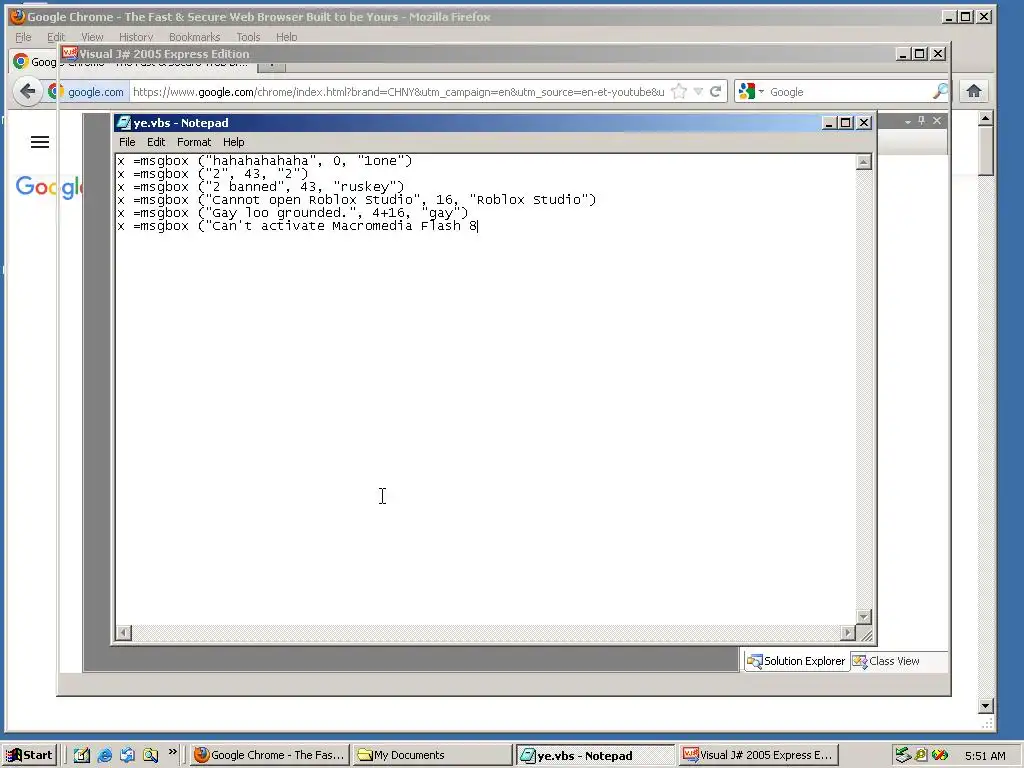Click the Notepad icon in ye.vbs title bar
This screenshot has height=768, width=1024.
coord(123,123)
